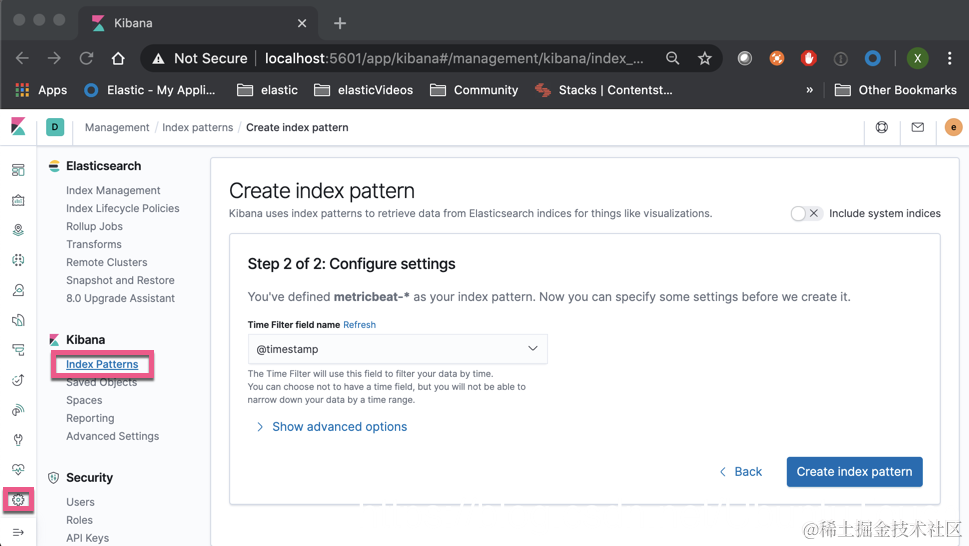The image size is (969, 546).
Task: Go to Index Lifecycle Policies
Action: (x=122, y=208)
